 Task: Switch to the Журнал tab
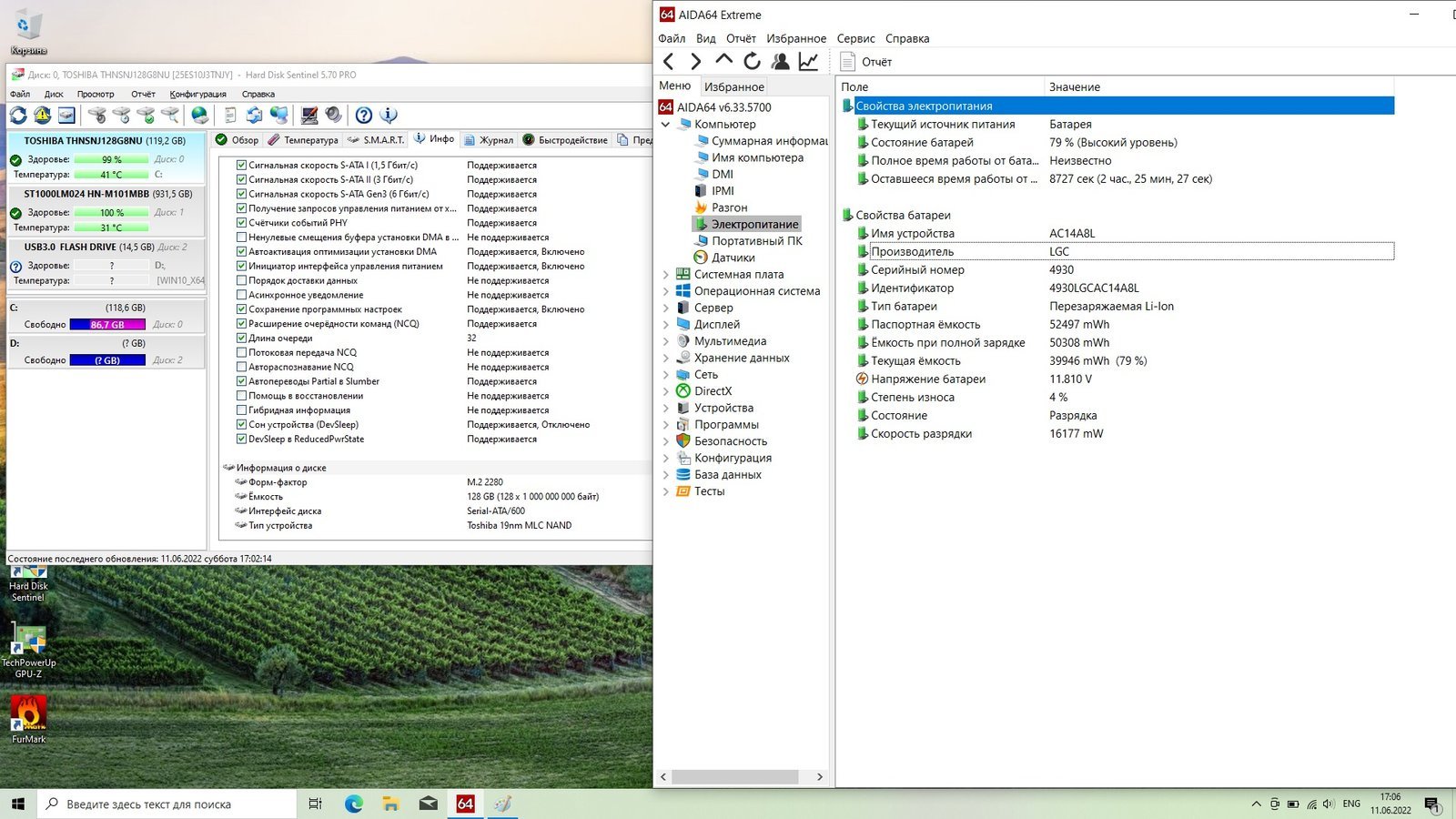tap(489, 140)
